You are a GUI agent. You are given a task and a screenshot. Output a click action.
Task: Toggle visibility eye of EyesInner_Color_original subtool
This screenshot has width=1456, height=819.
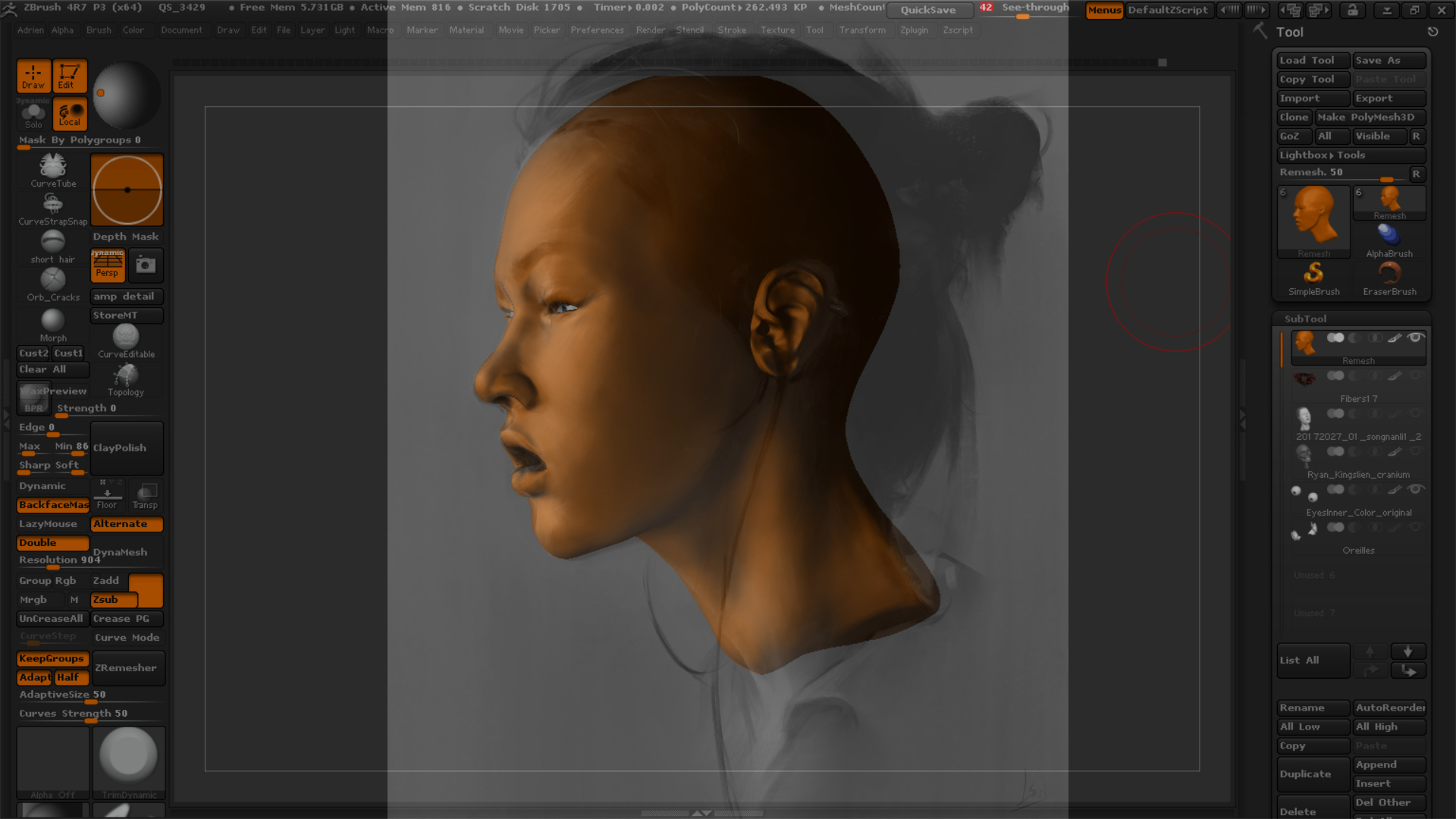pos(1415,489)
